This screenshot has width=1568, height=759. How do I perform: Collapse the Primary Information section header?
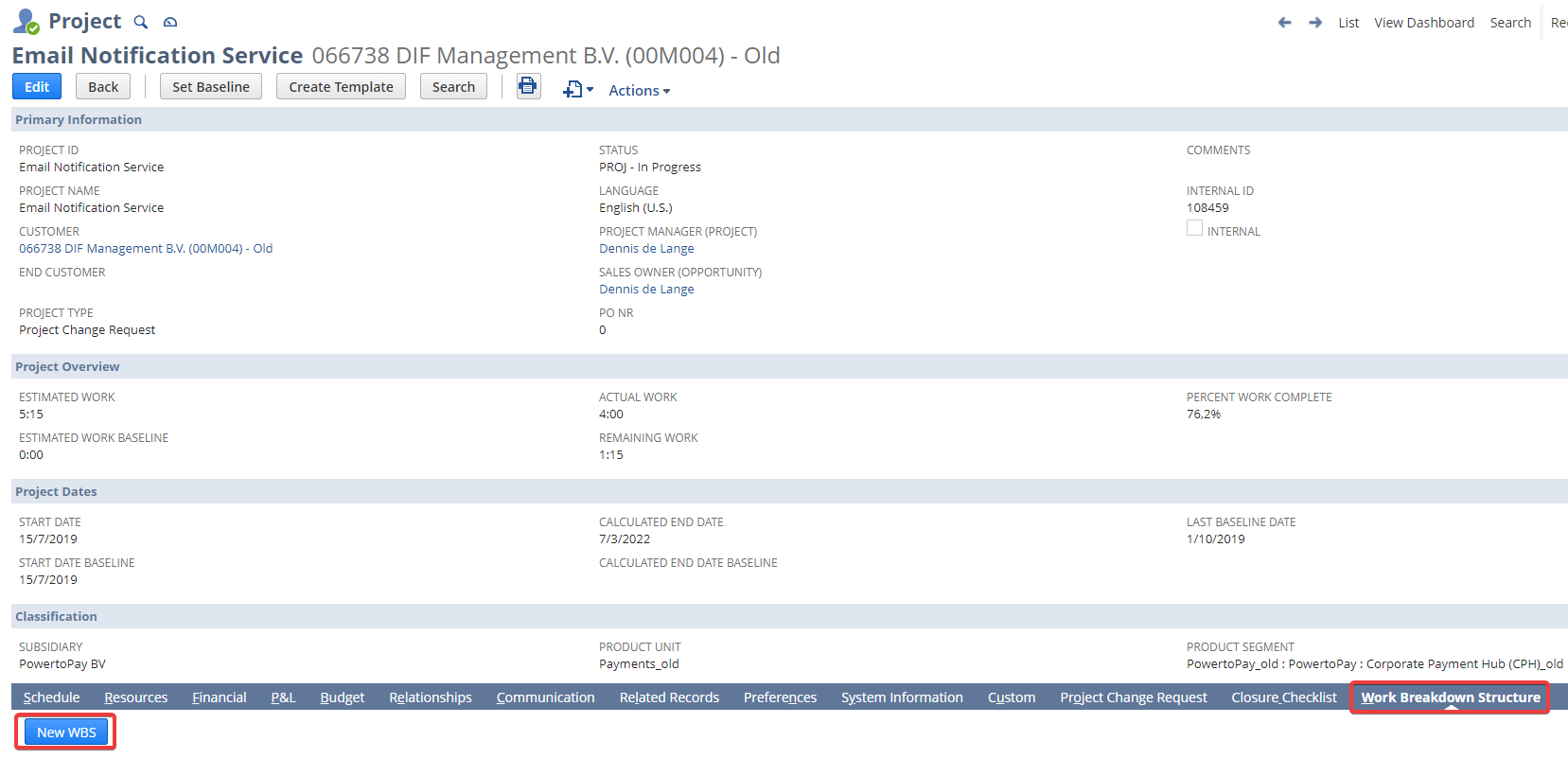[789, 119]
